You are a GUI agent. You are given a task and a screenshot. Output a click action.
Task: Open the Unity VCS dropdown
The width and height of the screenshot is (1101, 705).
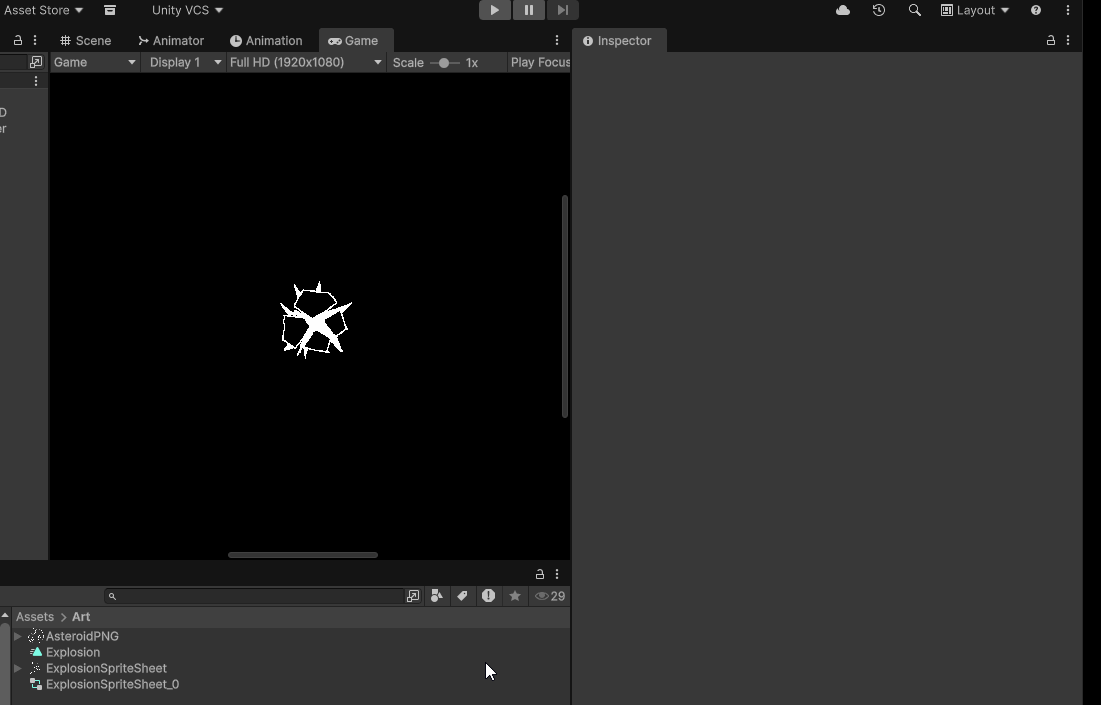pyautogui.click(x=187, y=10)
